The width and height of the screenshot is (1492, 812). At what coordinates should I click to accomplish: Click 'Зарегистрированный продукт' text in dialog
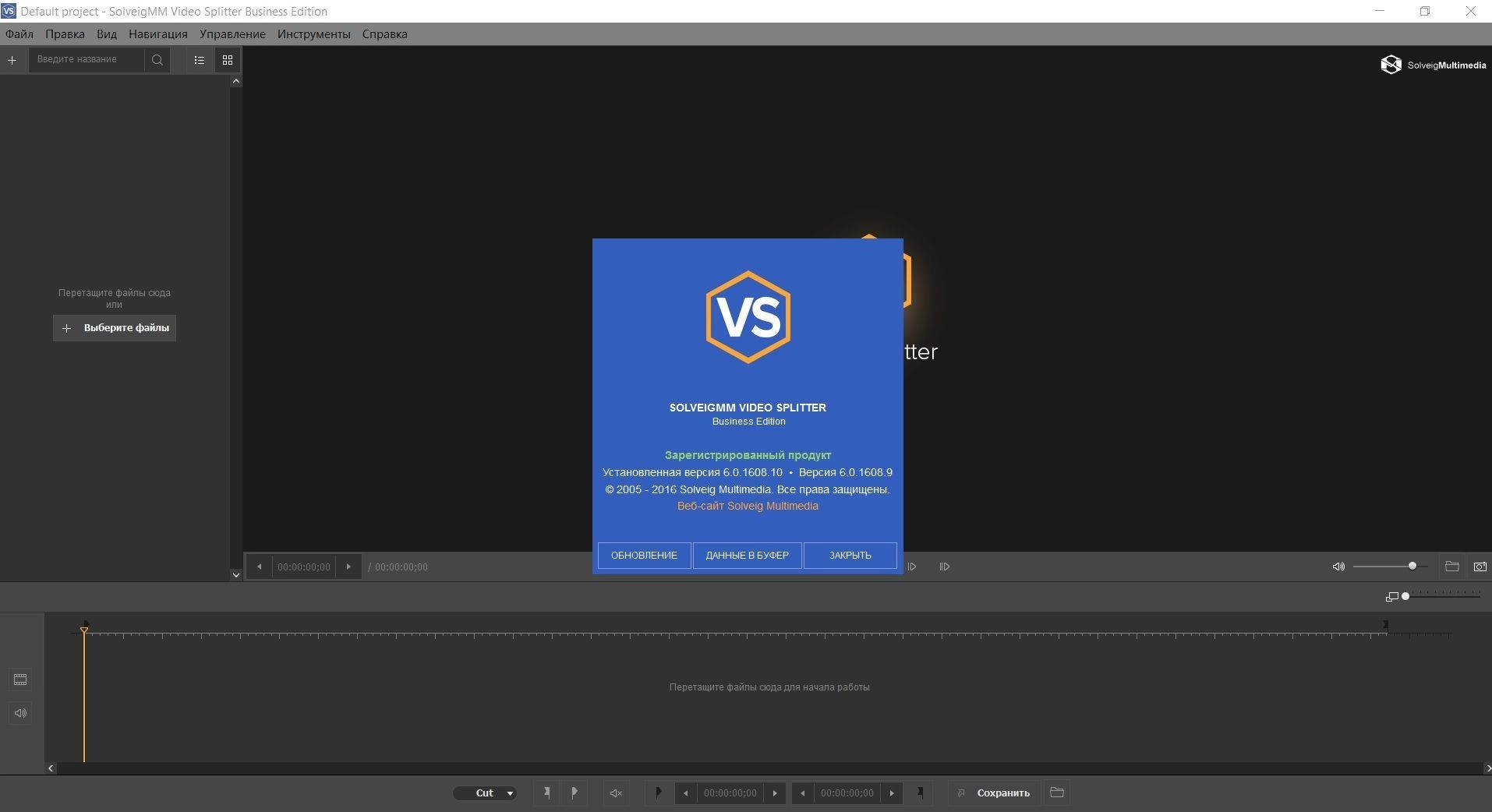point(748,455)
